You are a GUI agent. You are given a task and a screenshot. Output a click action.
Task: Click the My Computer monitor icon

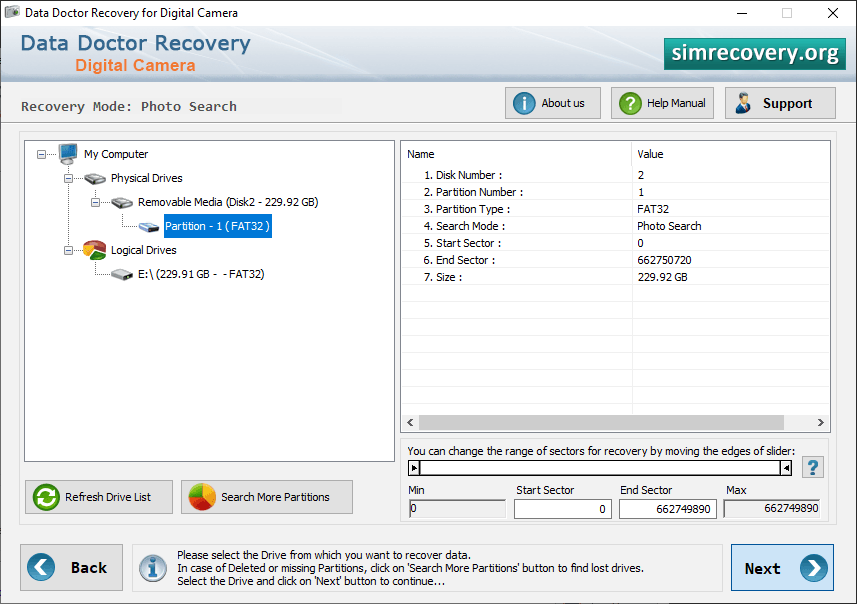(68, 154)
